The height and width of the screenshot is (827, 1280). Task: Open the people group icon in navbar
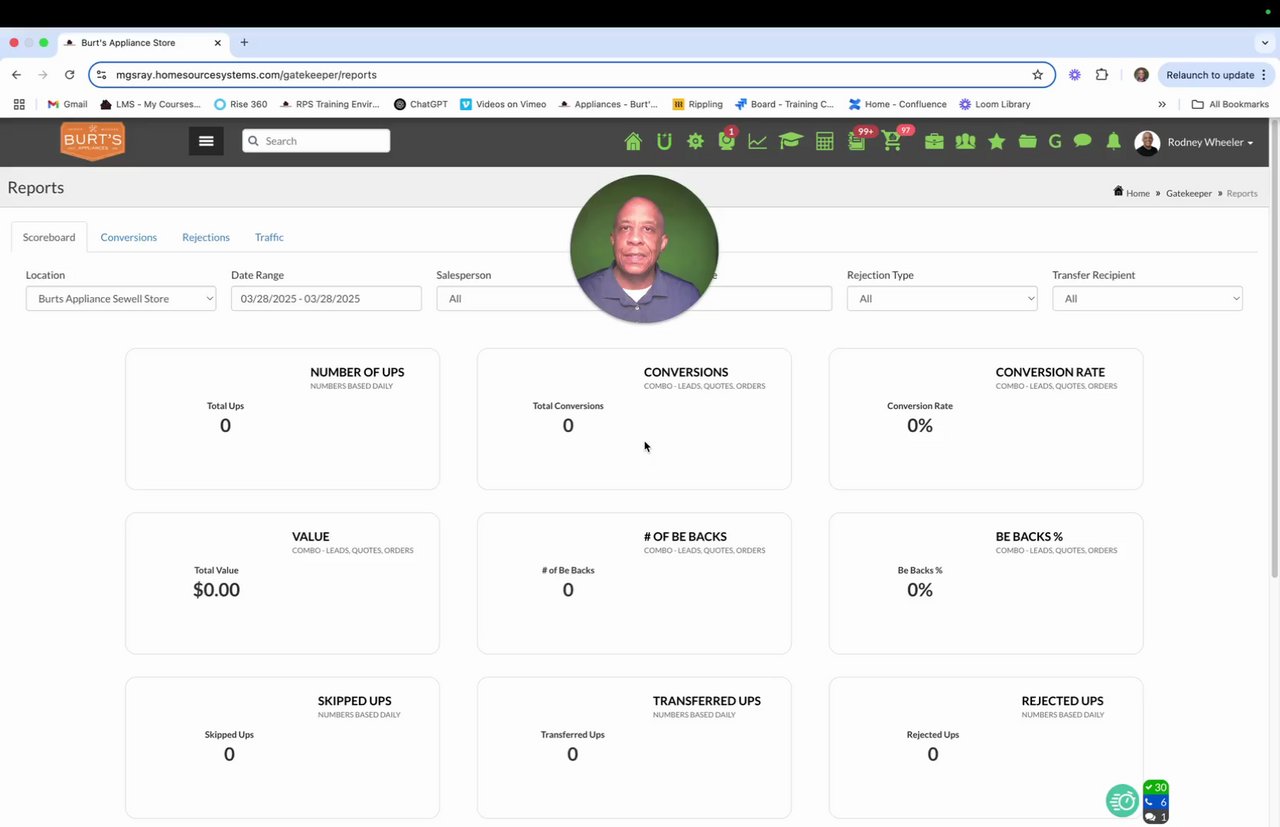pyautogui.click(x=965, y=142)
